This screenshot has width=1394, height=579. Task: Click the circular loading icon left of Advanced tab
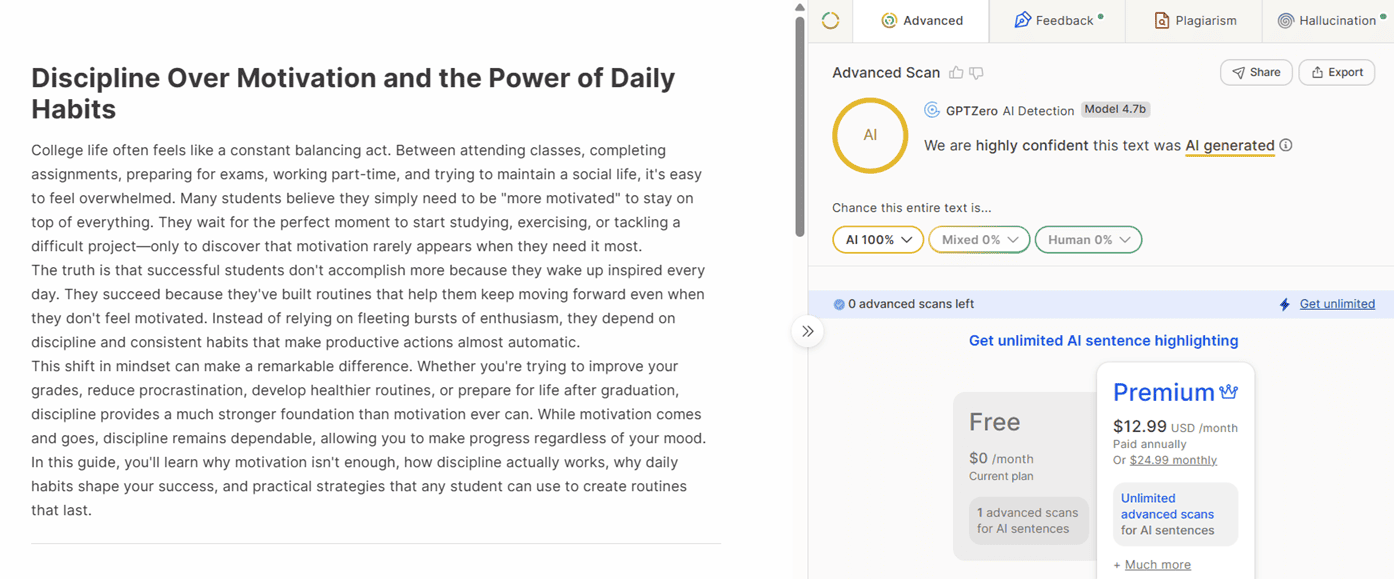click(830, 20)
